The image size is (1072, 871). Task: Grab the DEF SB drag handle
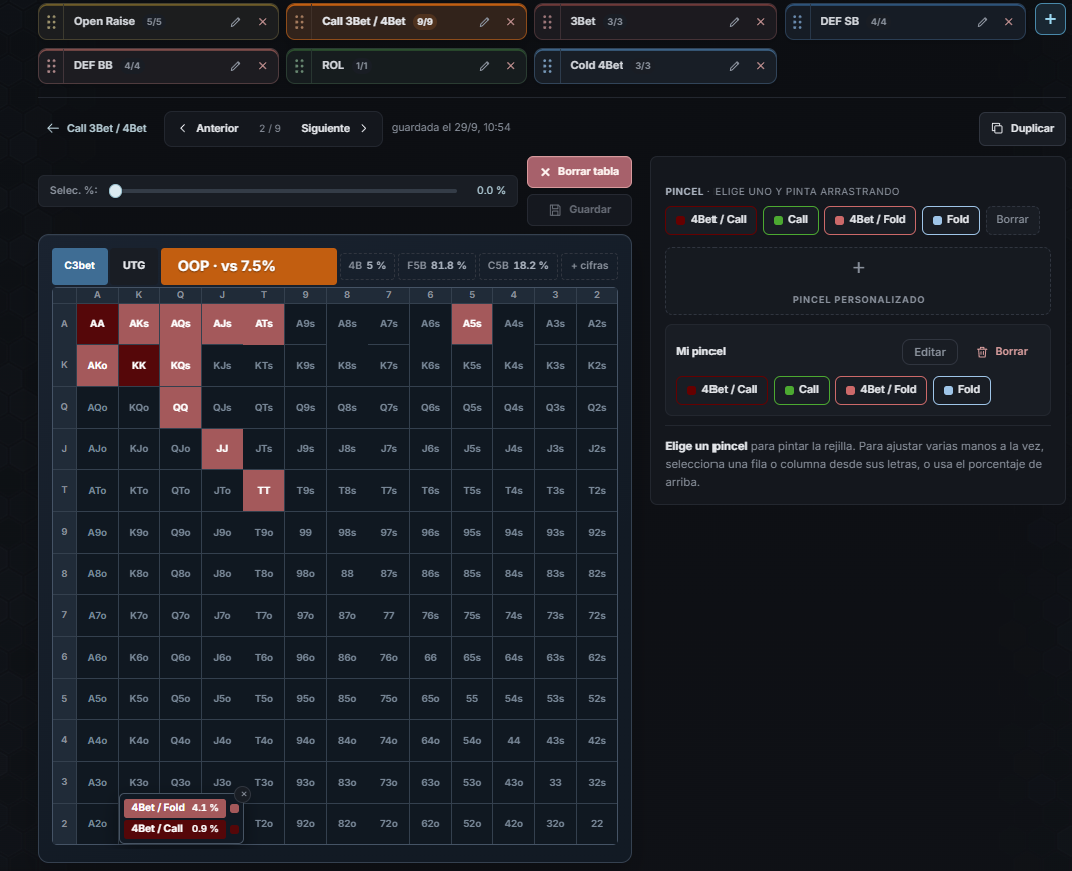point(797,22)
